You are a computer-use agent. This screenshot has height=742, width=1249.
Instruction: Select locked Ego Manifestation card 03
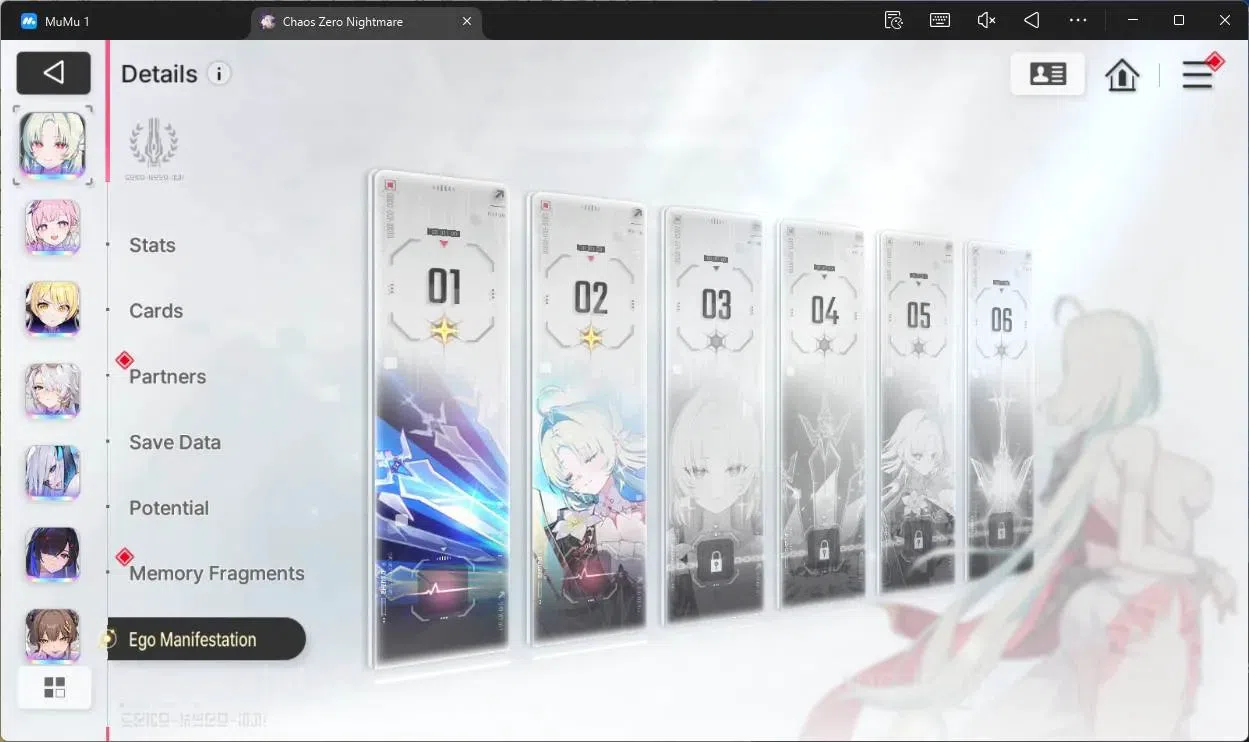714,414
